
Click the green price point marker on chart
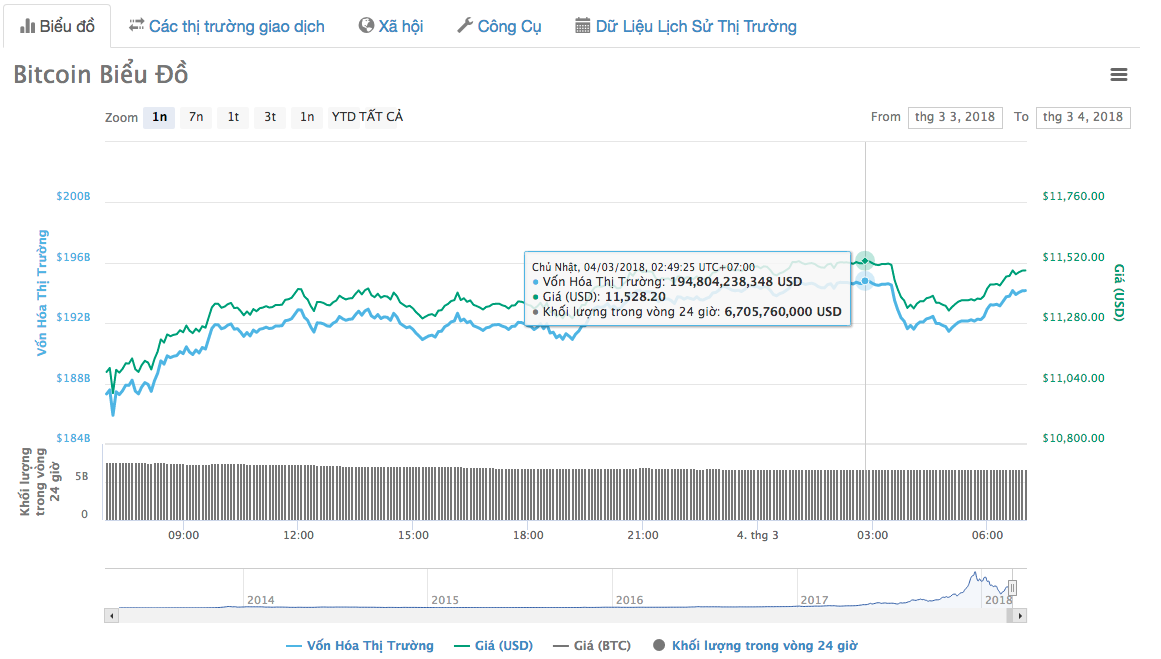tap(865, 261)
